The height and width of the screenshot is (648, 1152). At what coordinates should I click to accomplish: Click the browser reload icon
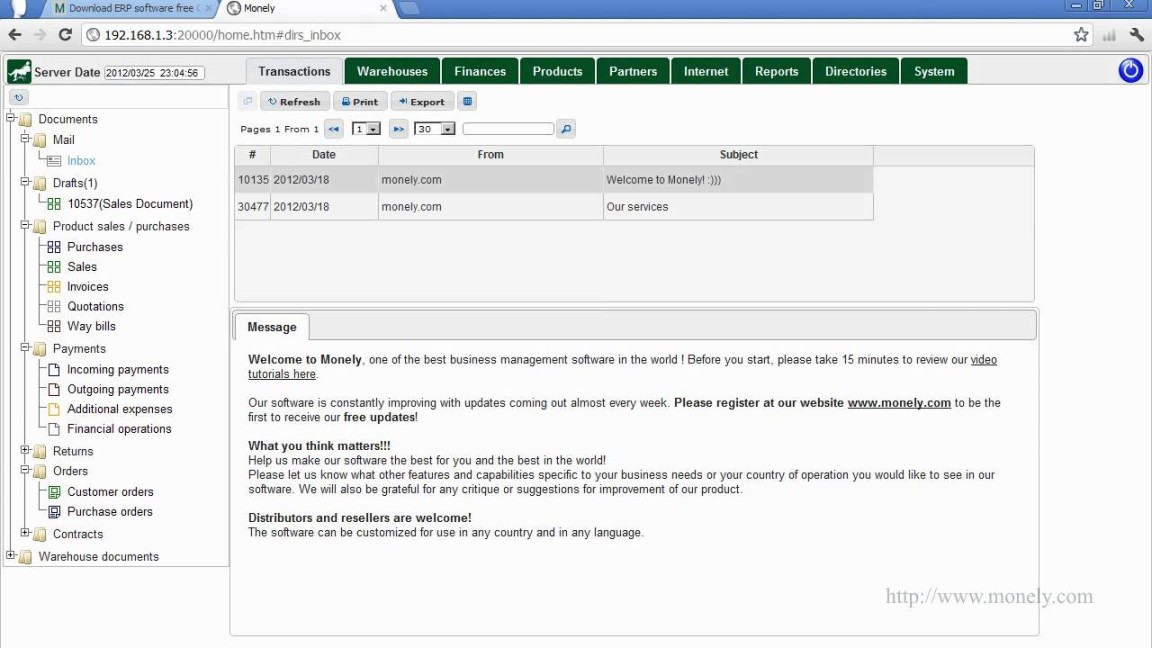tap(65, 35)
